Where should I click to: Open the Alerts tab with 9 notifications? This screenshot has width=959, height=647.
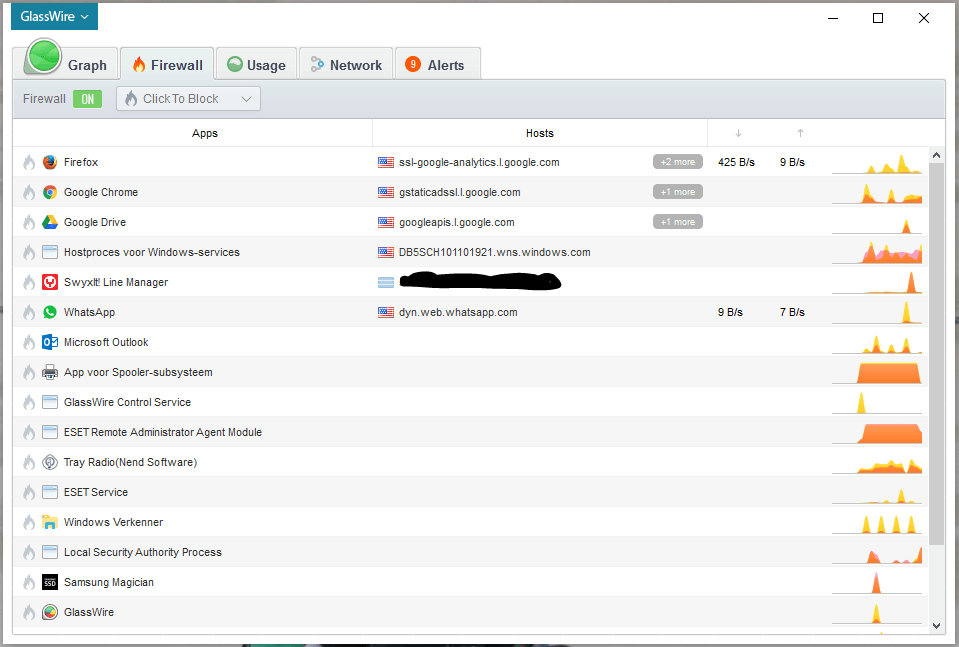[x=438, y=64]
